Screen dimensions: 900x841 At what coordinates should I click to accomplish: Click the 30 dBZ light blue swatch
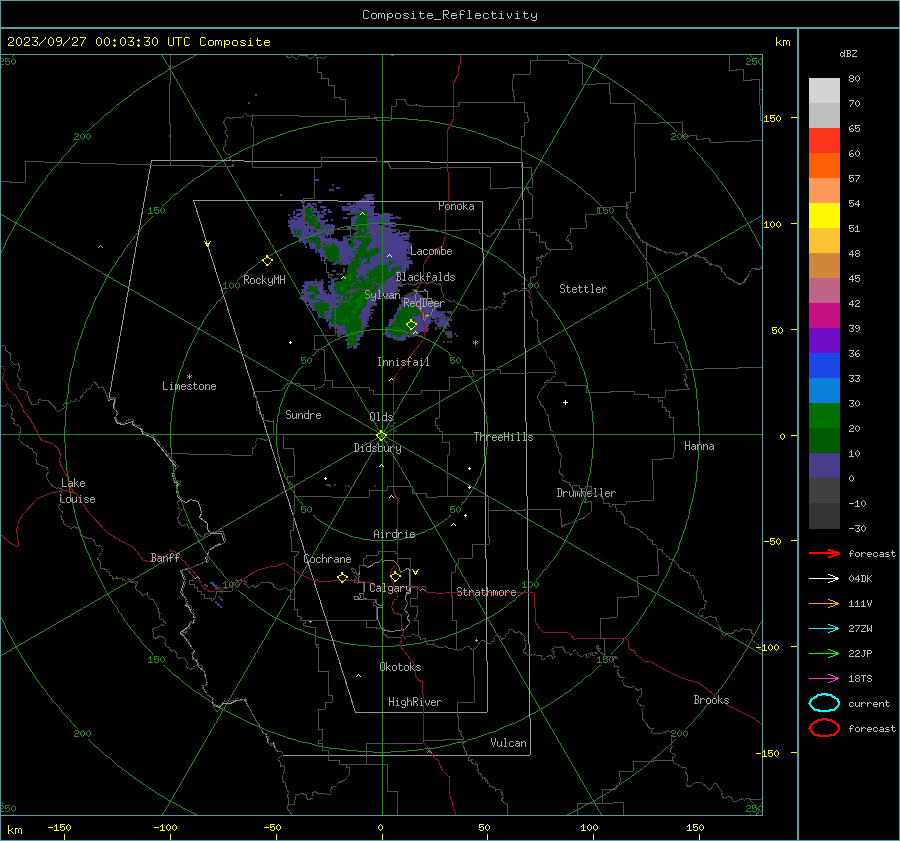click(824, 390)
